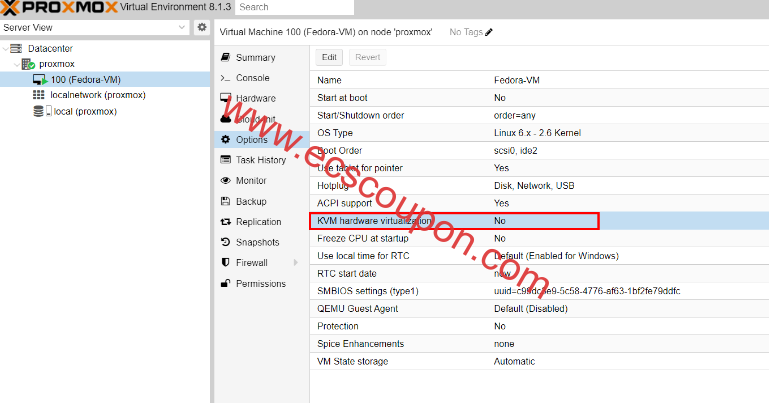
Task: Click the Edit button
Action: (x=329, y=57)
